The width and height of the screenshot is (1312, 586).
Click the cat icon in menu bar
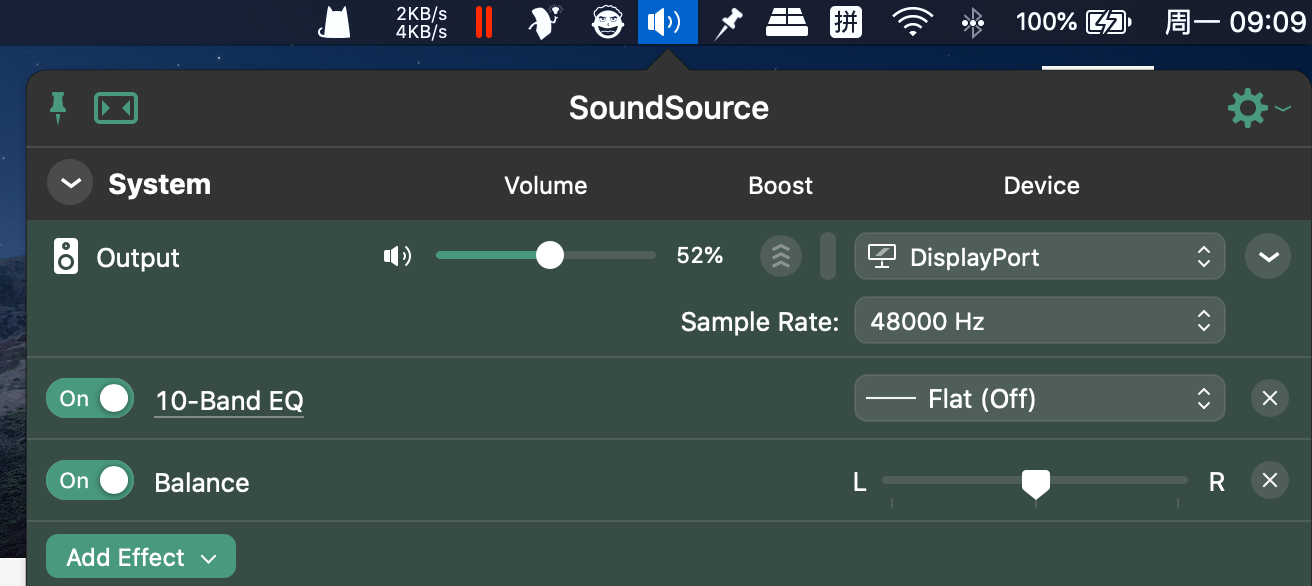click(335, 22)
